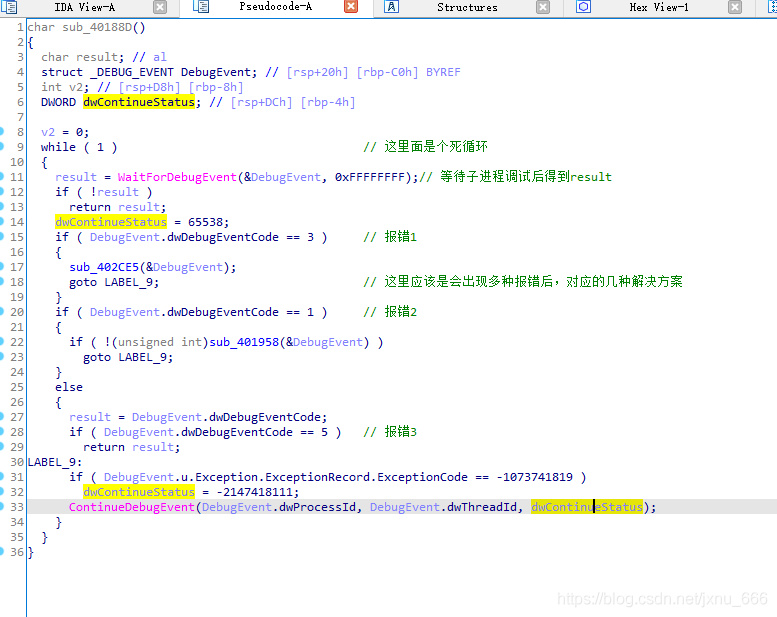Click LABEL_9 in goto on line 18
Image resolution: width=777 pixels, height=617 pixels.
[x=128, y=282]
